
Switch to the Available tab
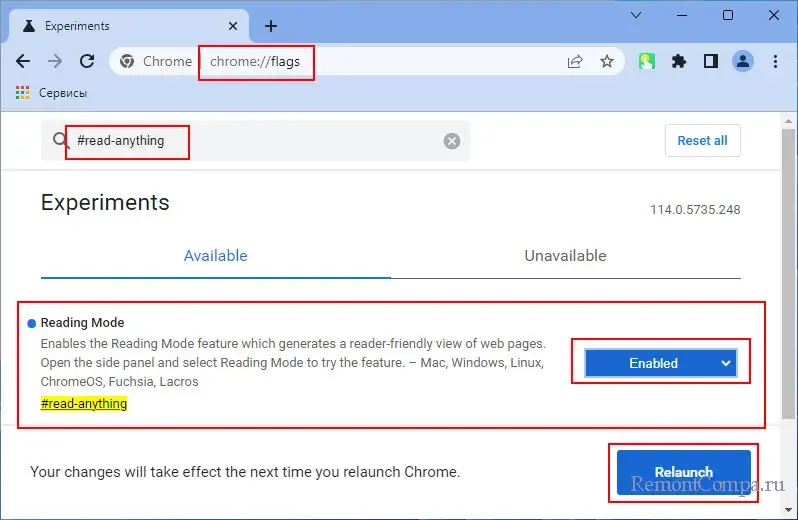[x=215, y=256]
